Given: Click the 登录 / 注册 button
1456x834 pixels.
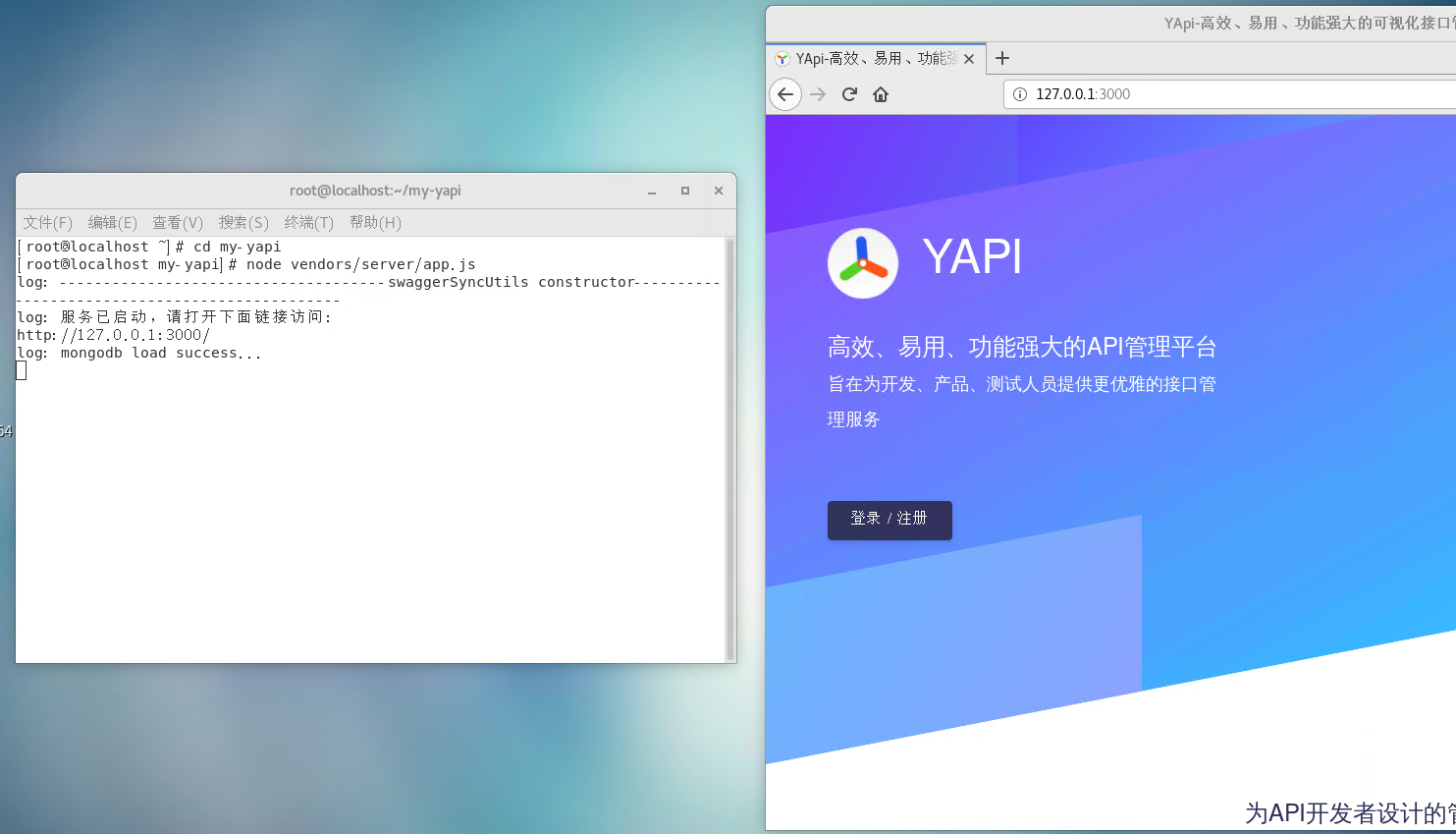Looking at the screenshot, I should coord(890,520).
